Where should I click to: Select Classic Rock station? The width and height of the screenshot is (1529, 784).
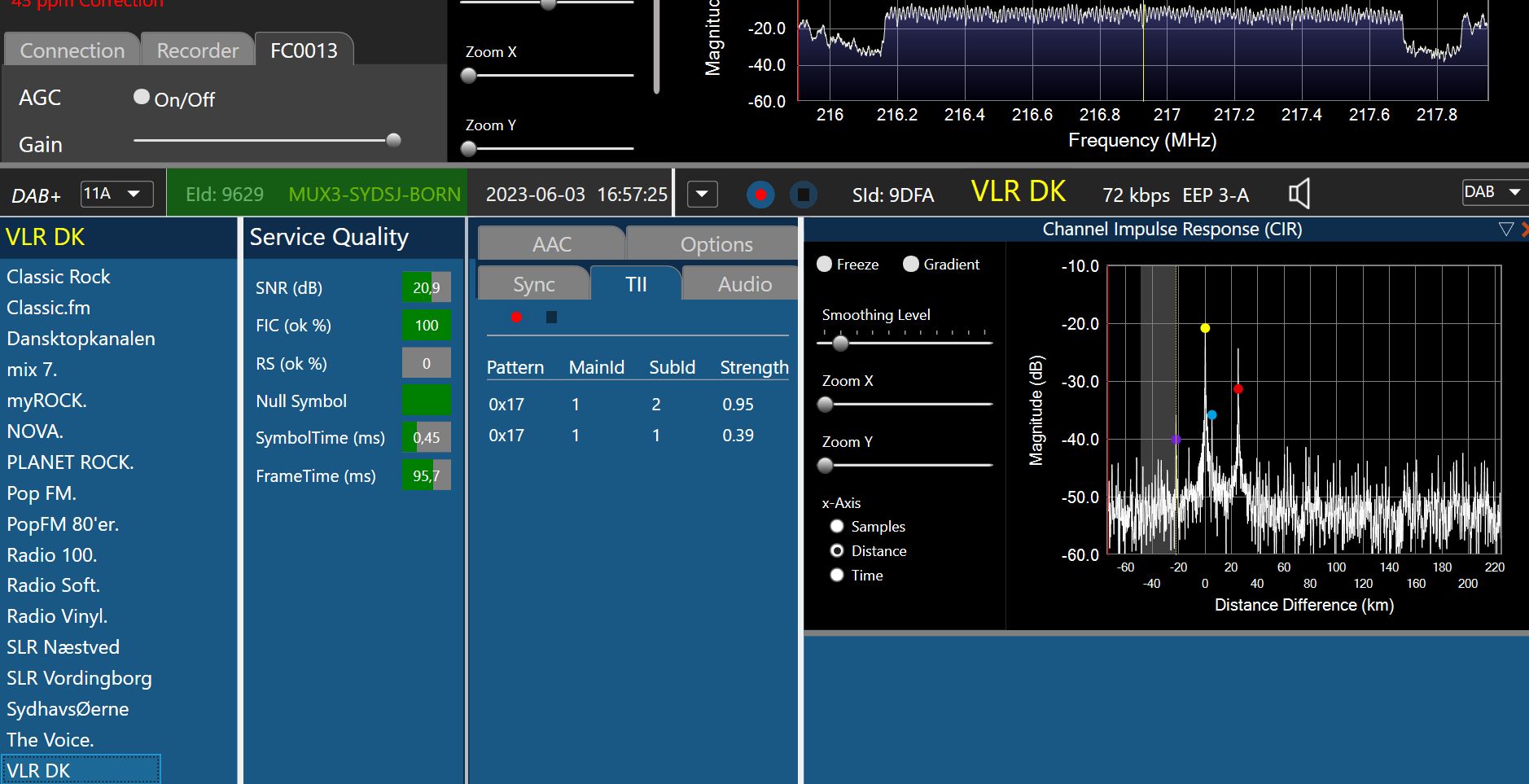click(59, 277)
